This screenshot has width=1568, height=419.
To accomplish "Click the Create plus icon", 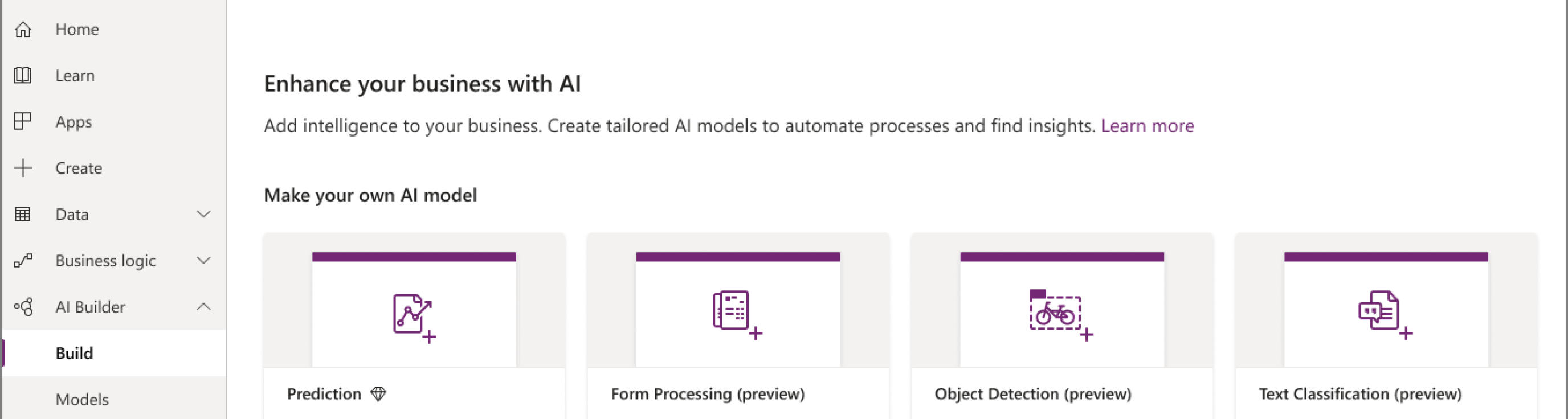I will click(x=23, y=168).
